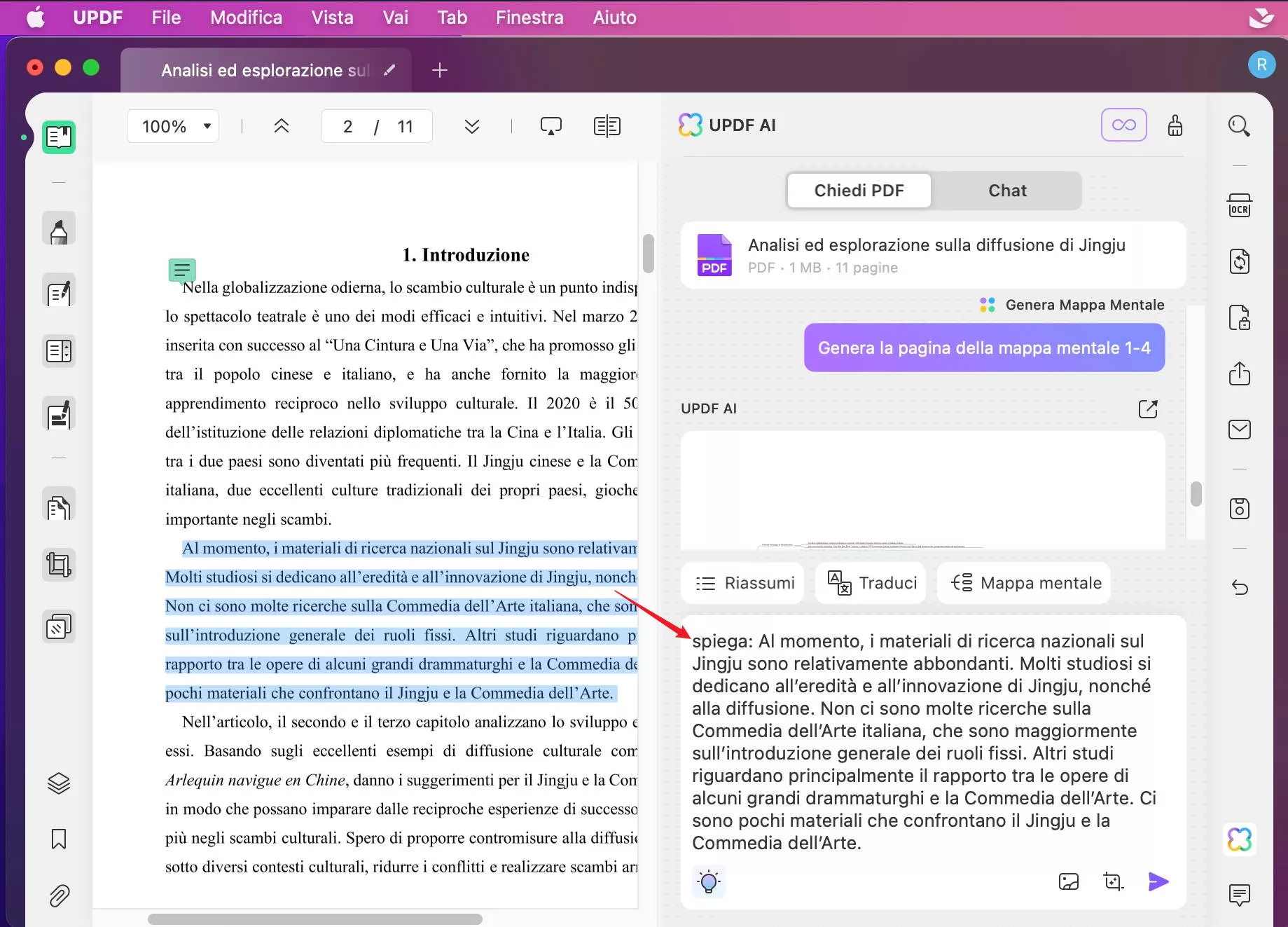Screen dimensions: 1288x927
Task: Open the Finestra menu
Action: click(529, 18)
